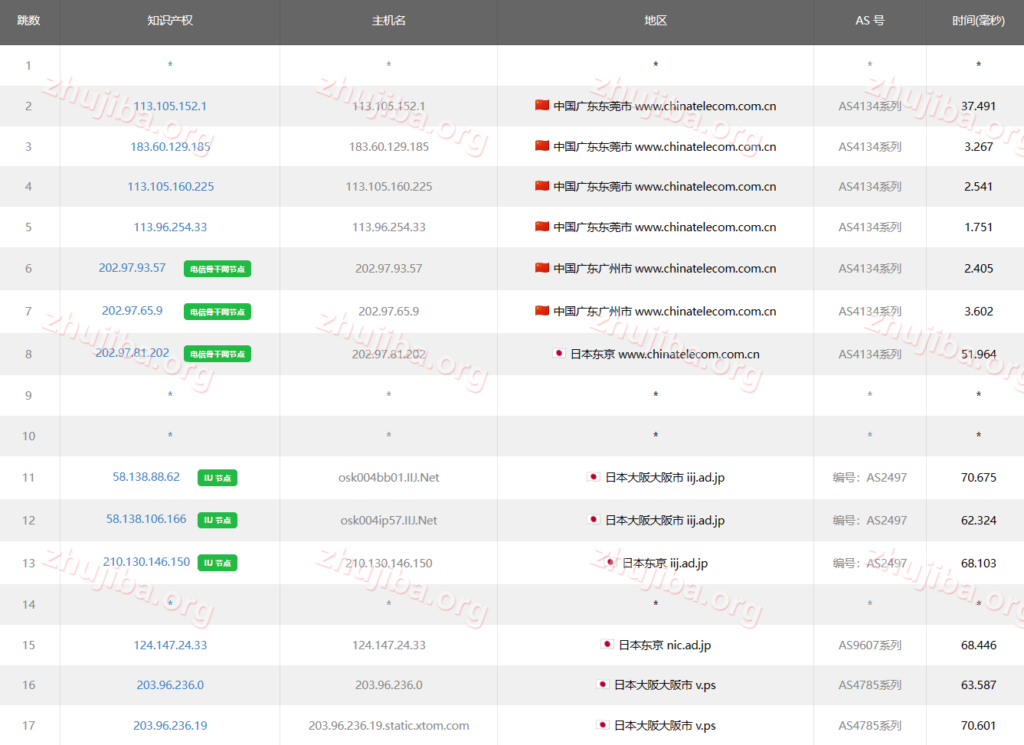Image resolution: width=1024 pixels, height=745 pixels.
Task: Click the 电信骨干网节点 badge beside 202.97.65.9
Action: pyautogui.click(x=217, y=312)
